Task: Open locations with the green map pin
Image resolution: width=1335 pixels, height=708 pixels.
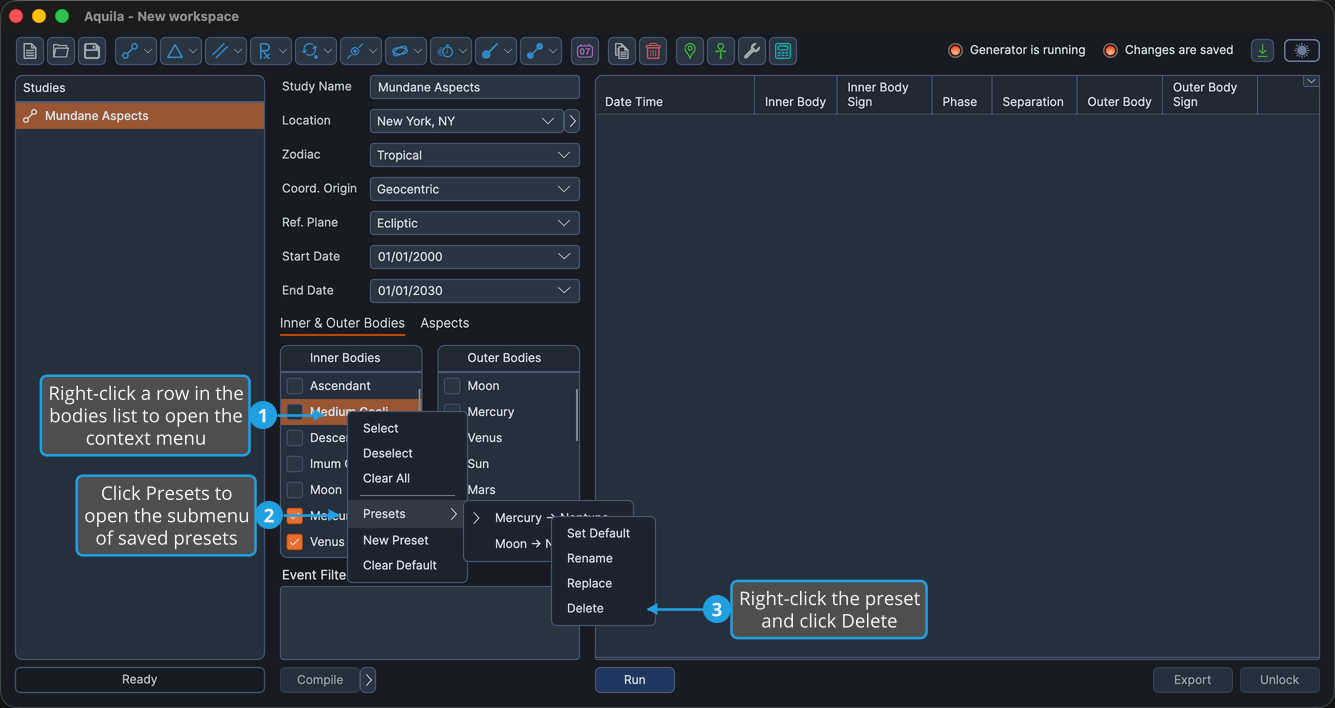Action: 690,51
